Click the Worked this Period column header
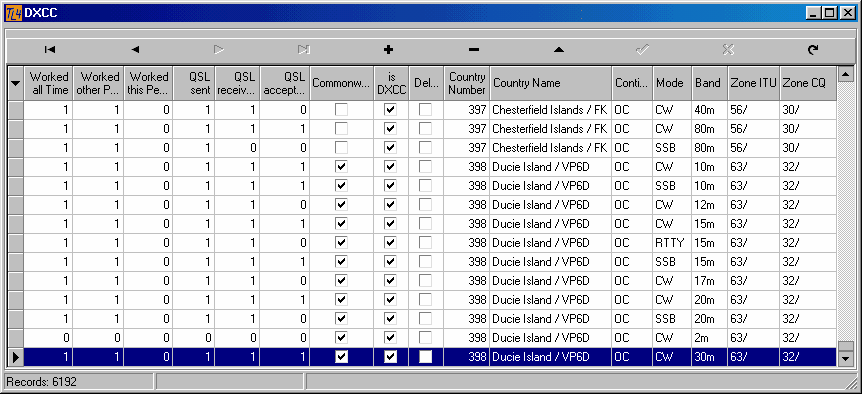This screenshot has width=862, height=394. coord(148,83)
